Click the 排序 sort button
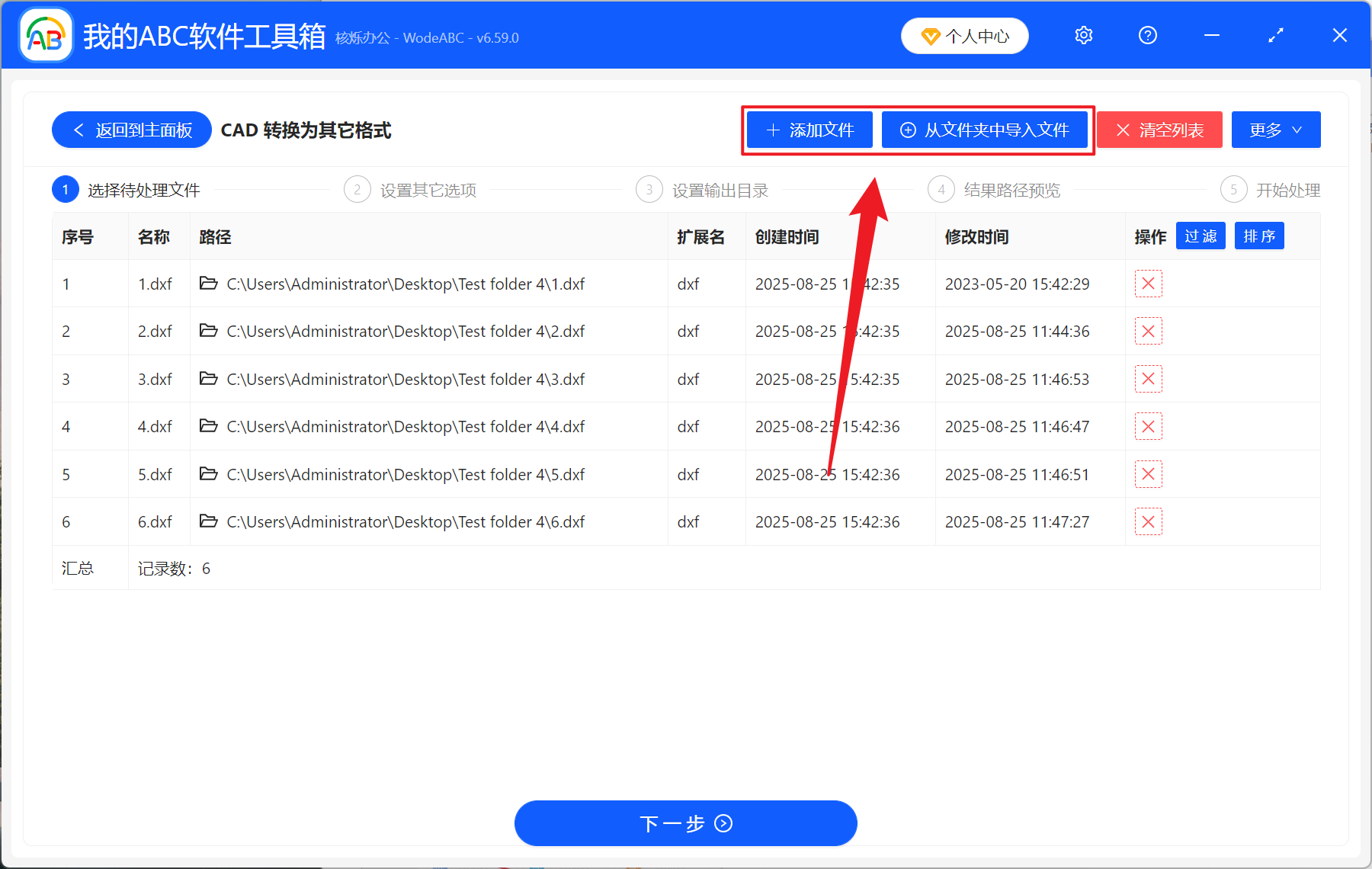 coord(1258,236)
